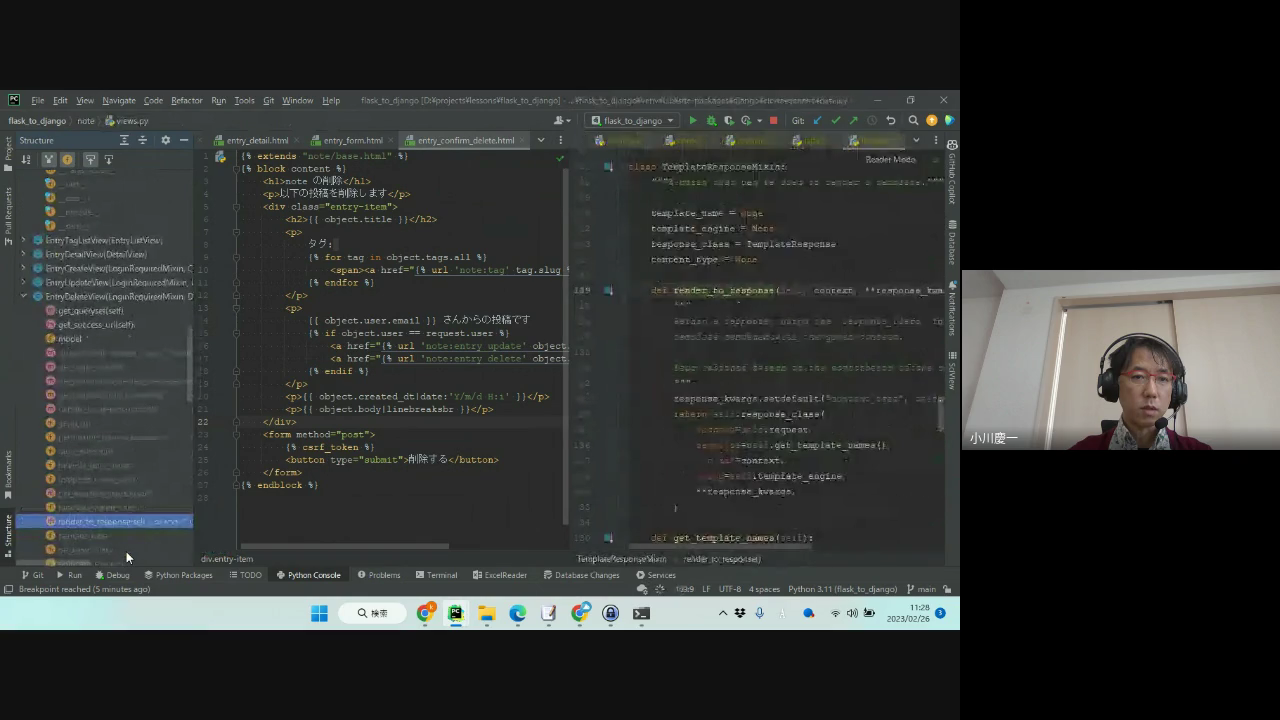Roll back changes with undo arrow

point(890,121)
